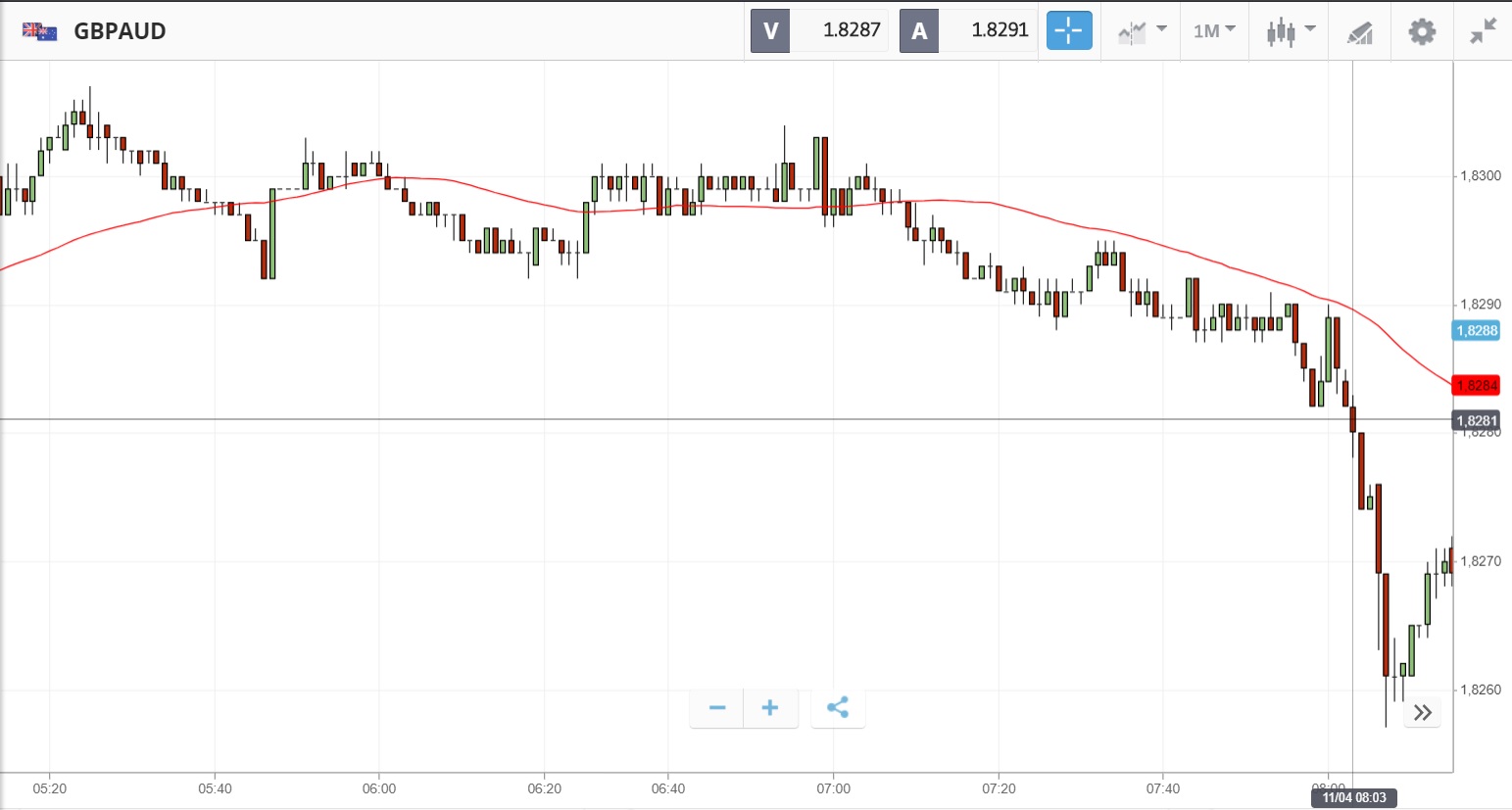
Task: Click the 05:40 time axis label
Action: [215, 788]
